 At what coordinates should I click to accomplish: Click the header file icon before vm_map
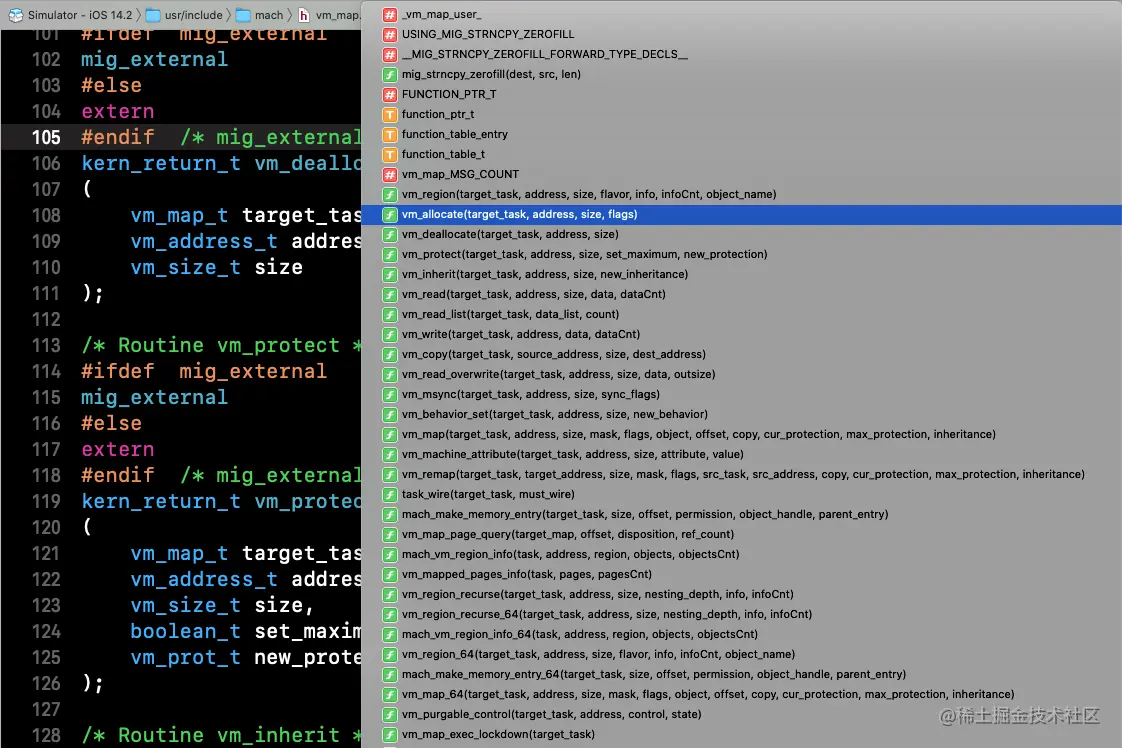tap(304, 15)
